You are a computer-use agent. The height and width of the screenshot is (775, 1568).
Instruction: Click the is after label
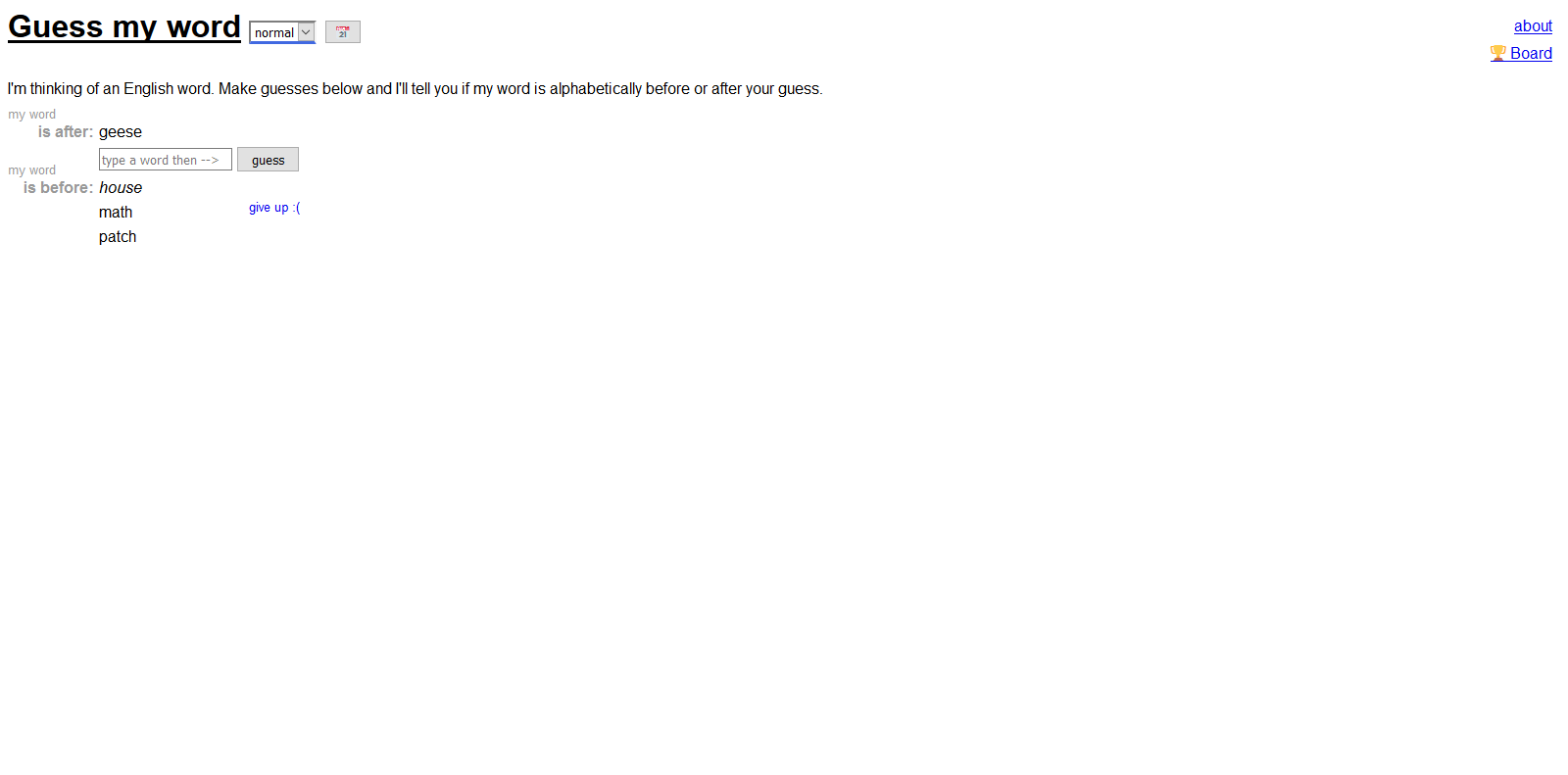[x=66, y=132]
